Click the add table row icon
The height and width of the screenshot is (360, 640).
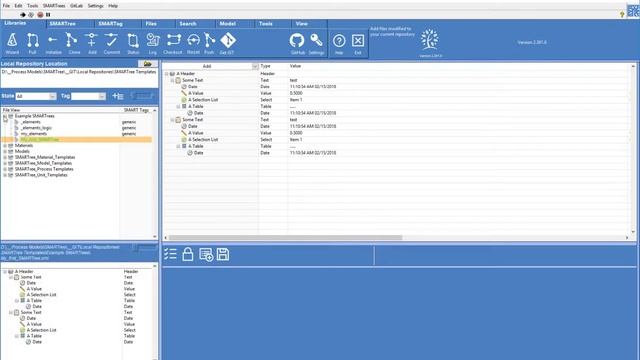click(x=206, y=255)
